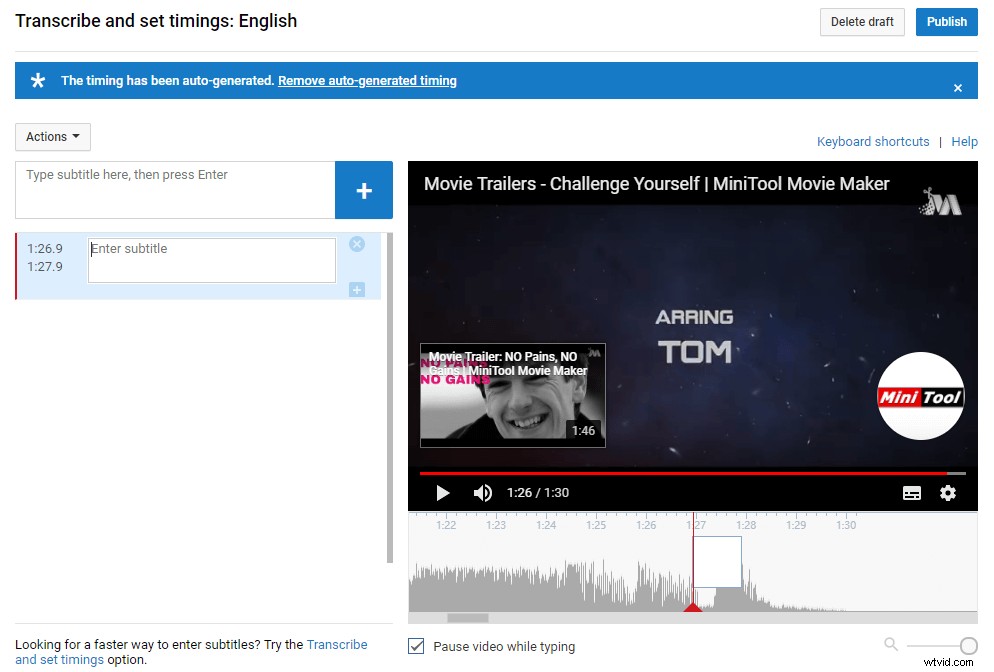The height and width of the screenshot is (672, 994).
Task: Insert a subtitle using the small plus icon
Action: pyautogui.click(x=357, y=289)
